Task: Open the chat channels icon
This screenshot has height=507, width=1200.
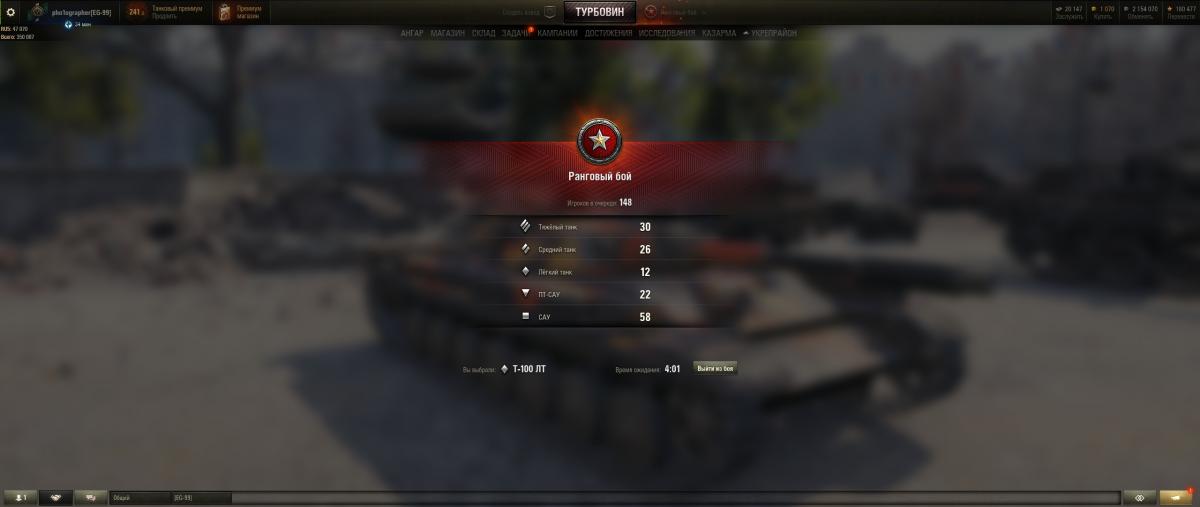Action: coord(91,497)
